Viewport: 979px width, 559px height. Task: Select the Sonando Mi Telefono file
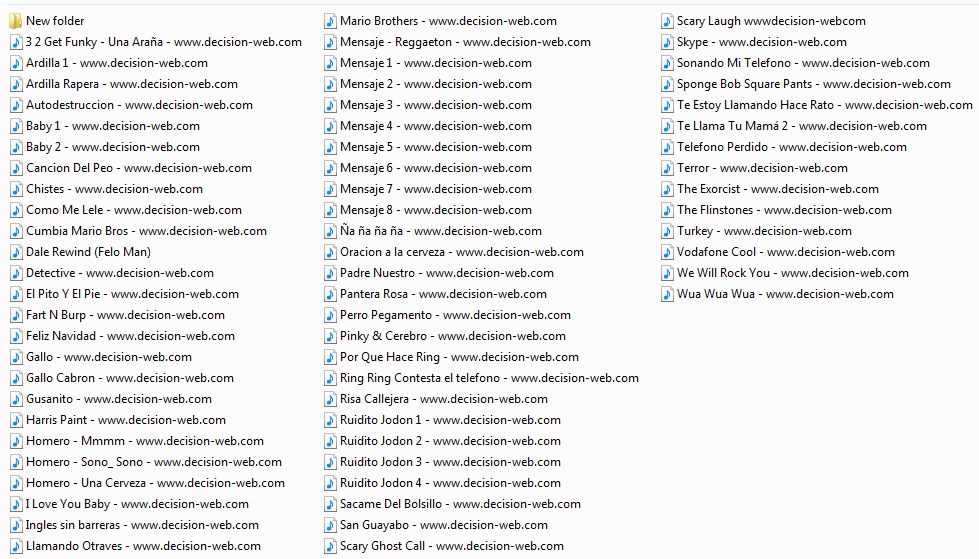click(x=804, y=63)
